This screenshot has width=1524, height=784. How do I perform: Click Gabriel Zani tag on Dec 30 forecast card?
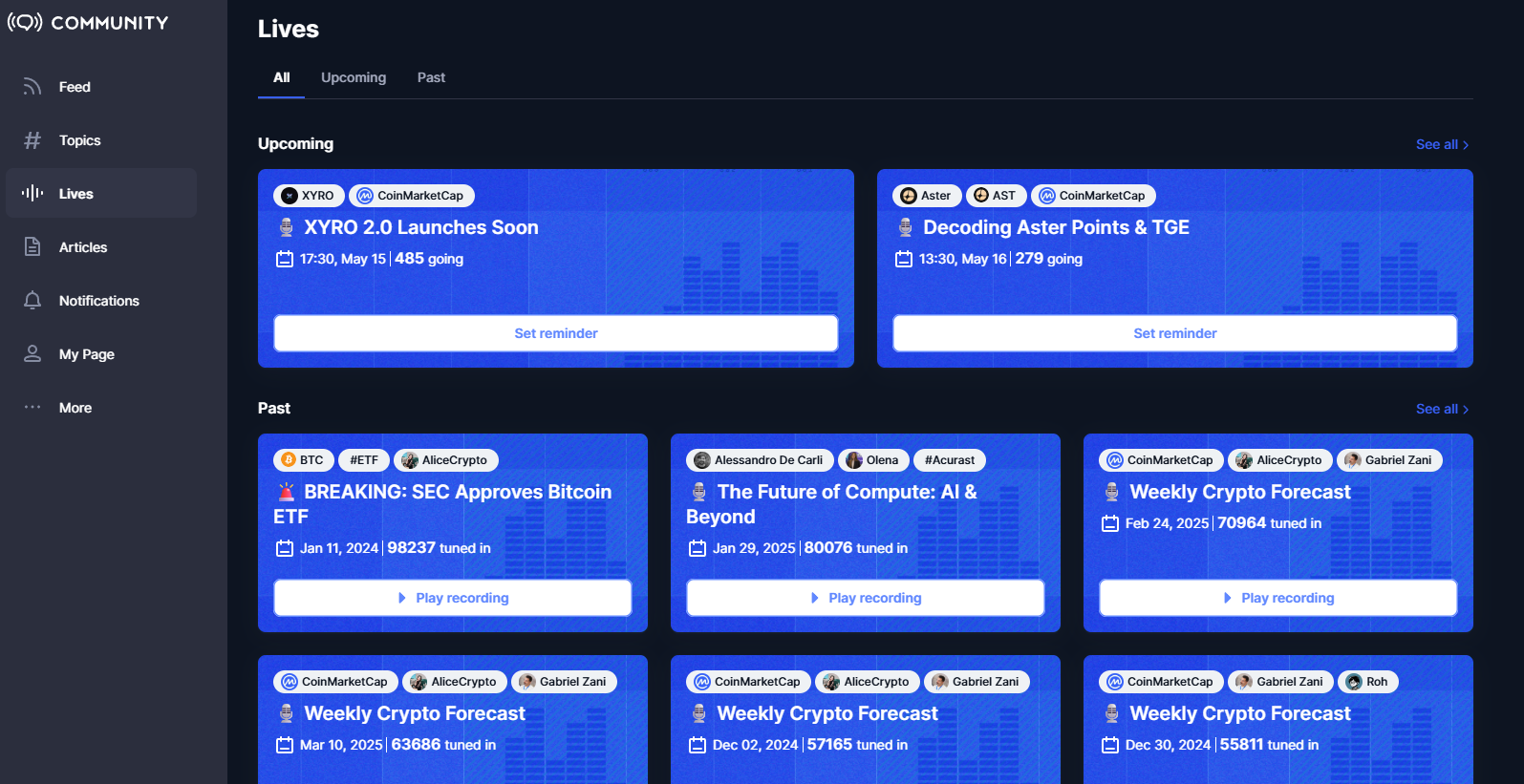click(x=1280, y=682)
